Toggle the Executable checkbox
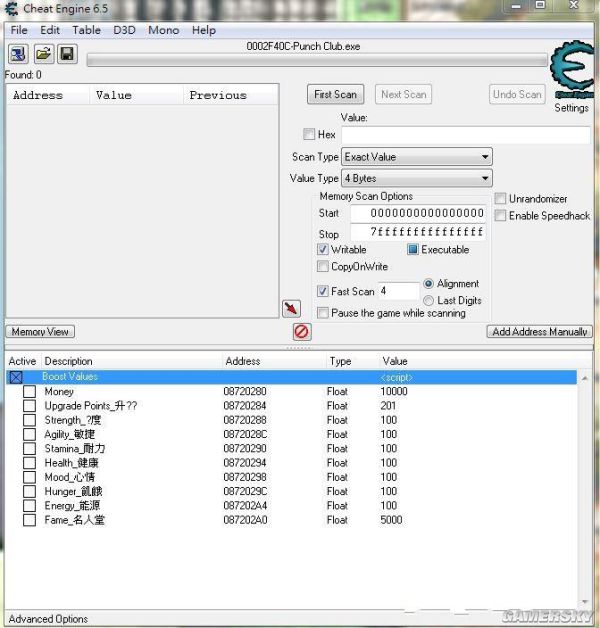600x628 pixels. pos(413,250)
